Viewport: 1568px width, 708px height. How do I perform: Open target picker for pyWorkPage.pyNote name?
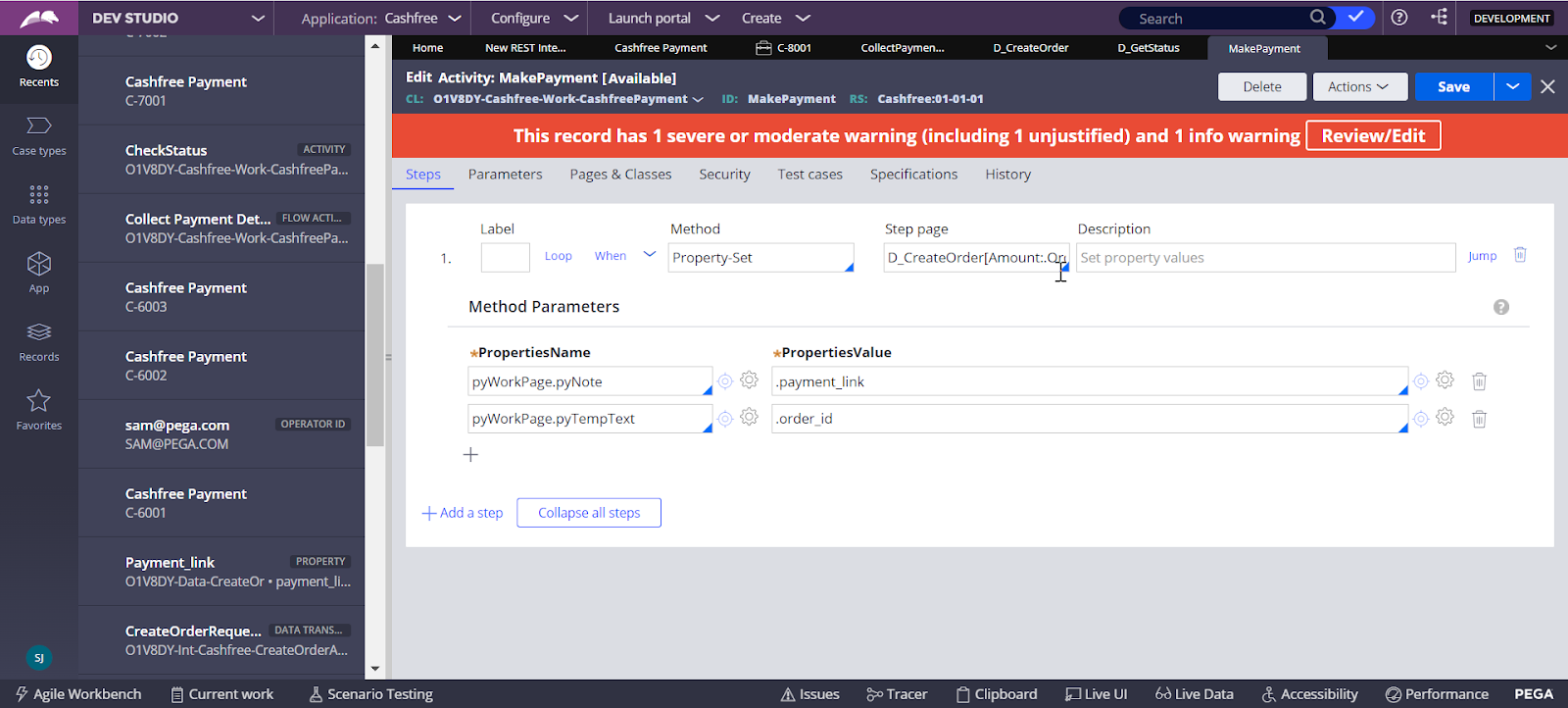pos(725,381)
